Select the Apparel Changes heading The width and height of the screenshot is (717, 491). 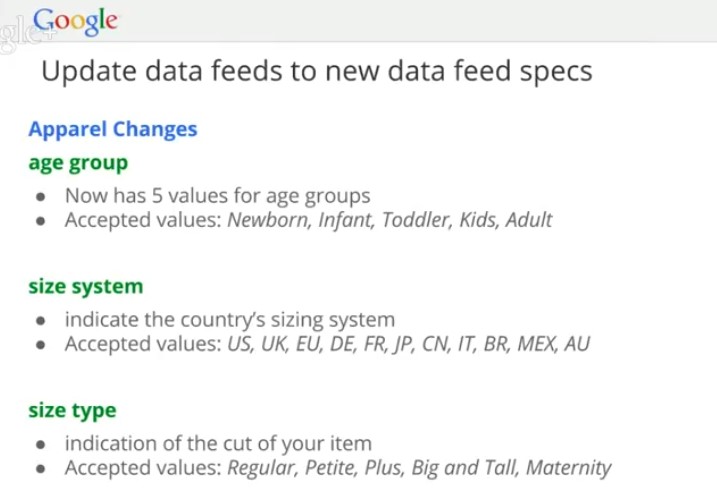coord(113,129)
